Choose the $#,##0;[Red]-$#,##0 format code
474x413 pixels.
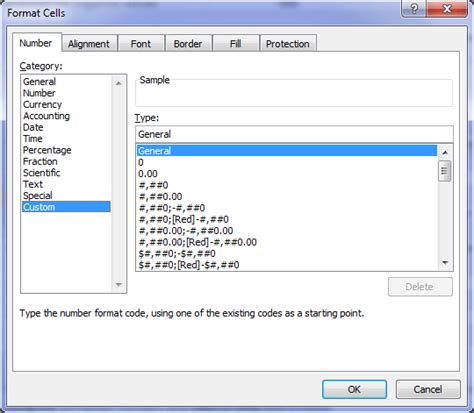[287, 265]
